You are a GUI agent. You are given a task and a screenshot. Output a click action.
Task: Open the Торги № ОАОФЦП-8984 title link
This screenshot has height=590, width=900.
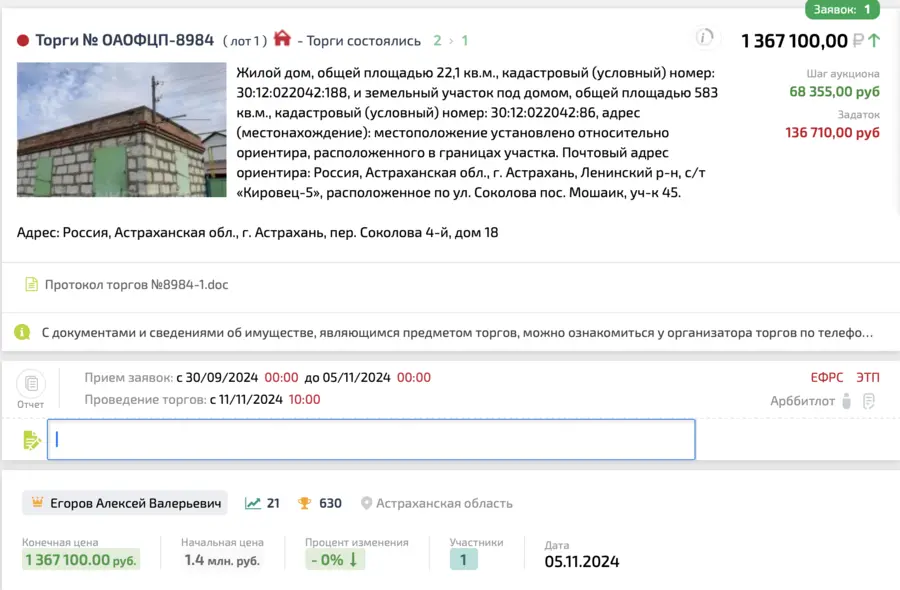125,40
